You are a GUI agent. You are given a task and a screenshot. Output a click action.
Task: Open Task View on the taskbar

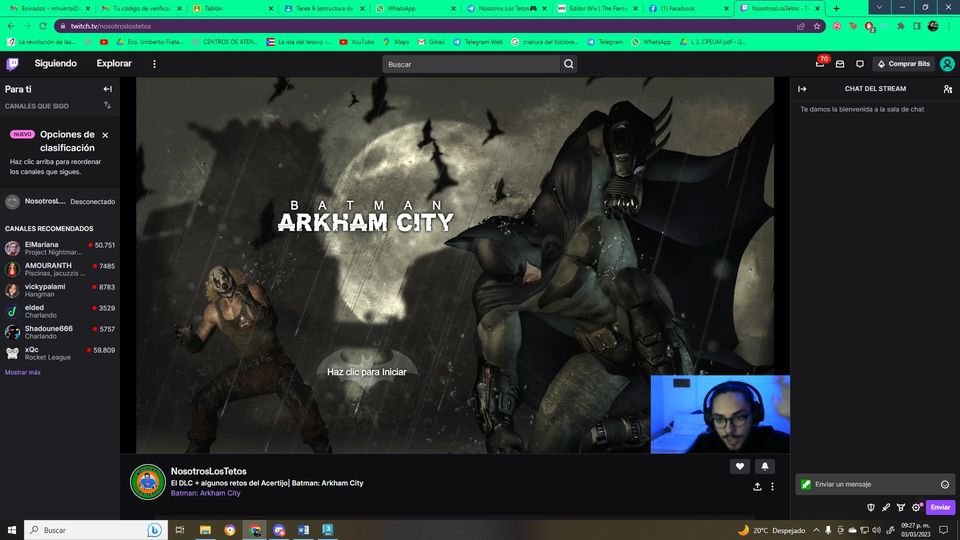click(x=180, y=530)
